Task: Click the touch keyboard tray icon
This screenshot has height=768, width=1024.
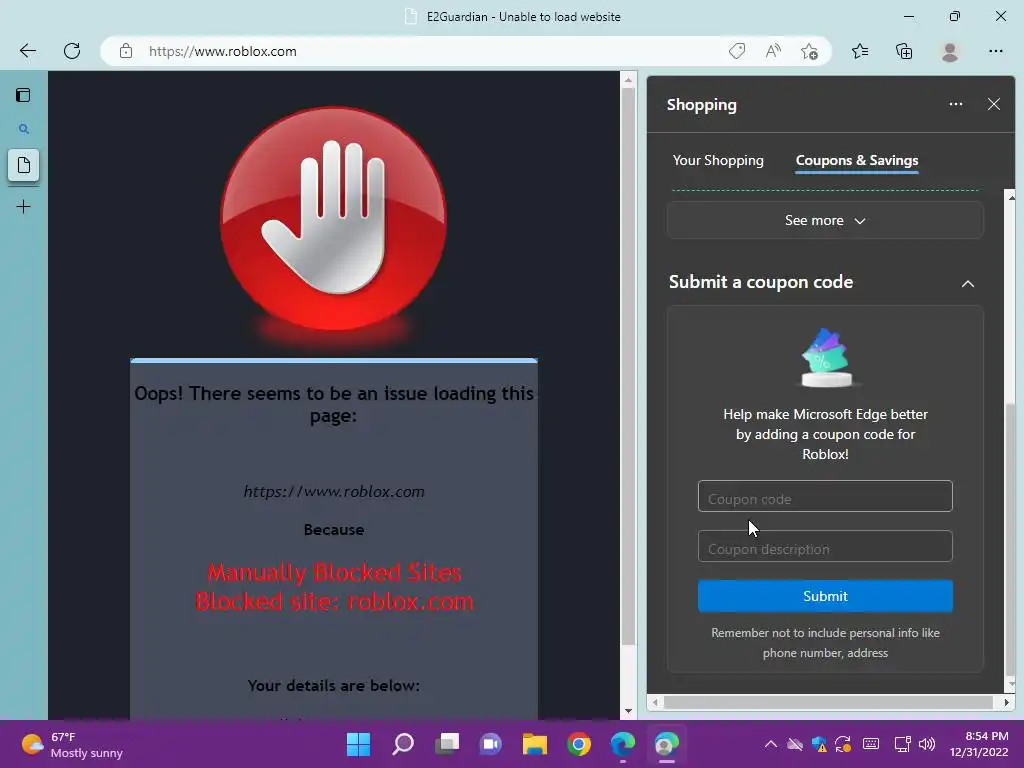Action: 871,744
